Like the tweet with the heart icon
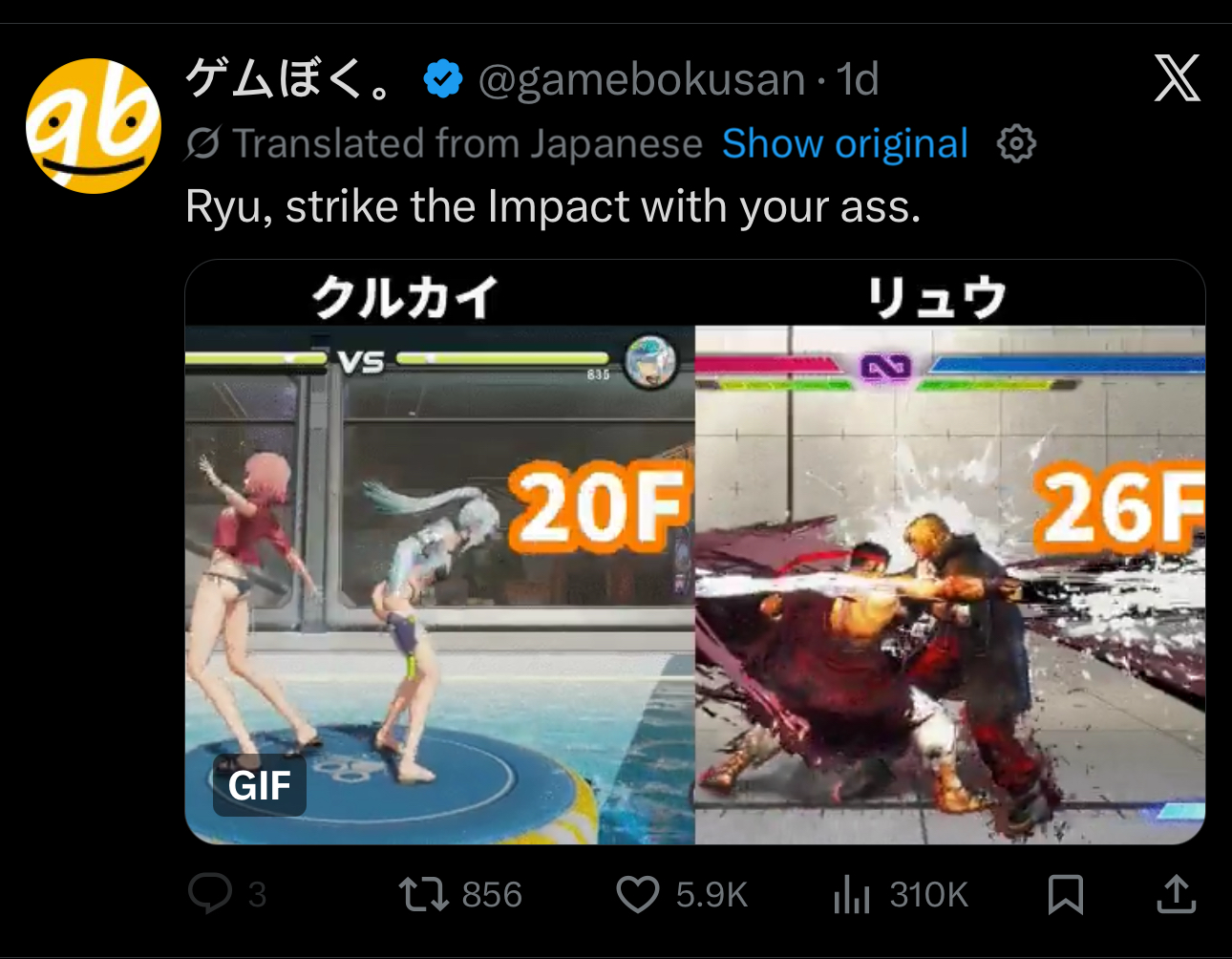1232x959 pixels. 637,894
